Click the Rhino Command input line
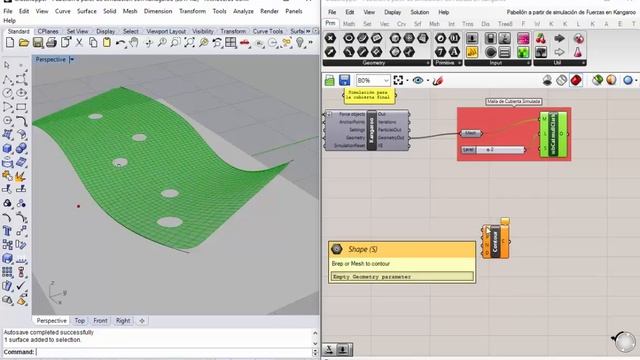 [173, 352]
